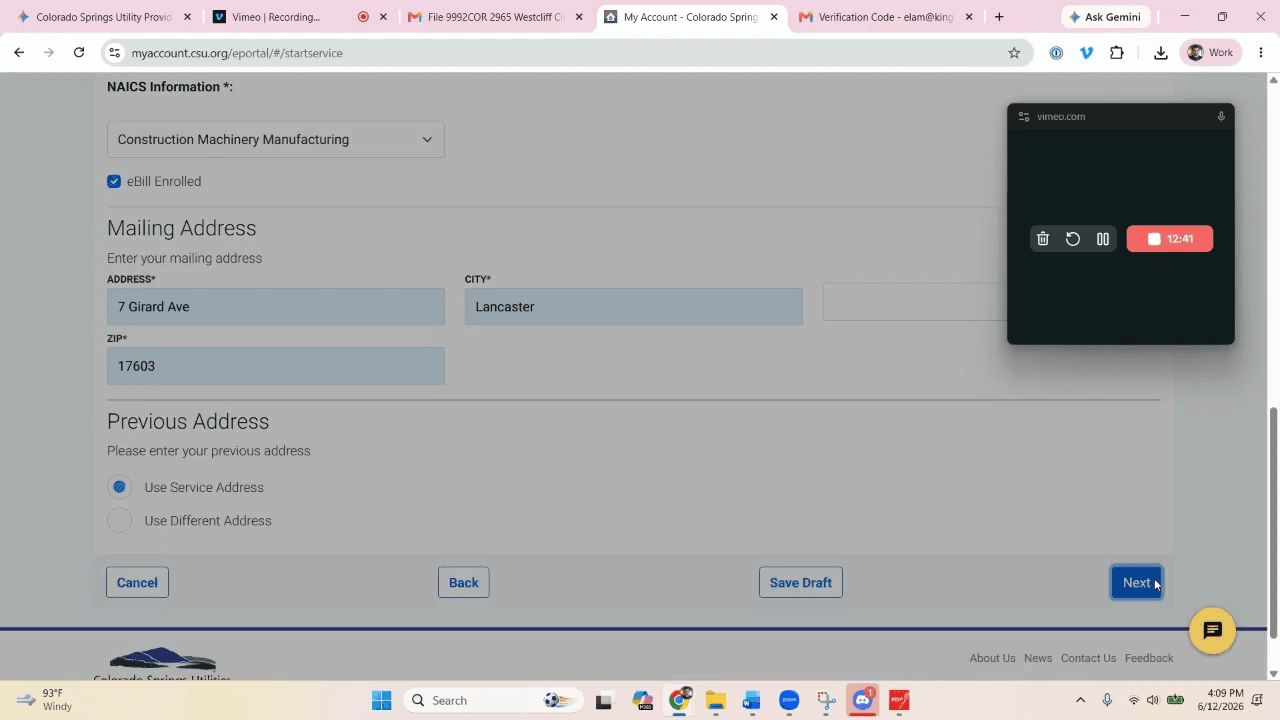Open Ask Gemini

pyautogui.click(x=1105, y=17)
